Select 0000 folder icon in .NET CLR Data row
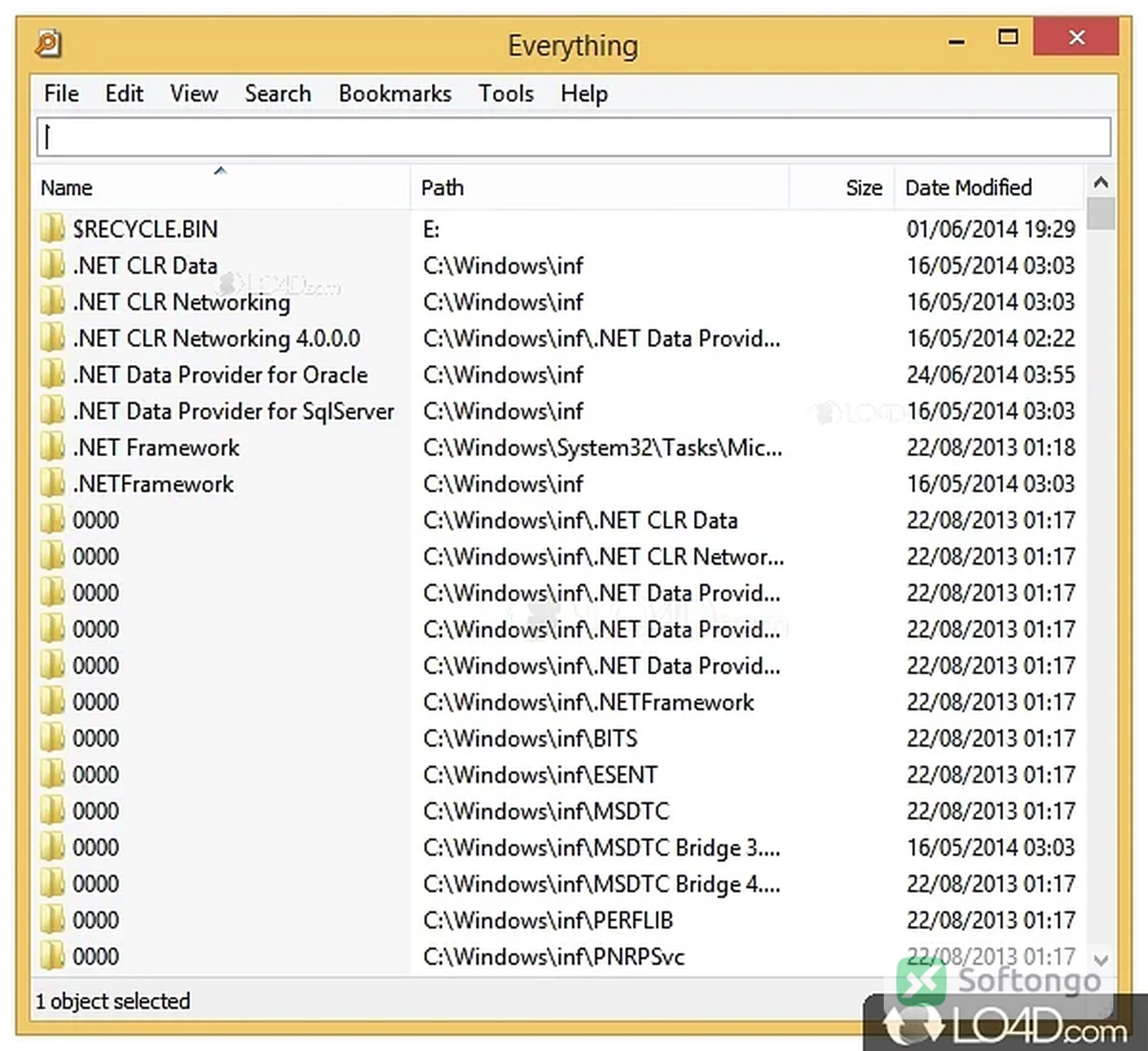Viewport: 1148px width, 1051px height. [53, 520]
